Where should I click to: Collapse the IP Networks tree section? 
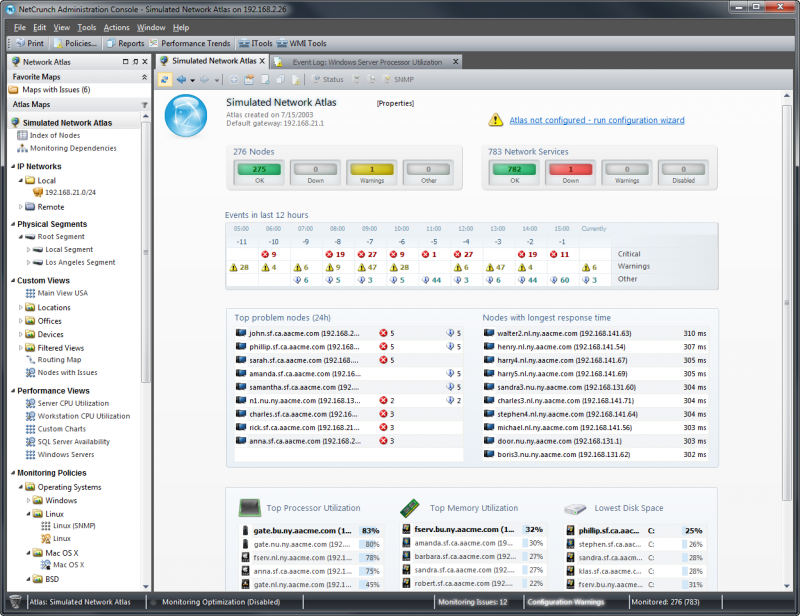pyautogui.click(x=13, y=166)
